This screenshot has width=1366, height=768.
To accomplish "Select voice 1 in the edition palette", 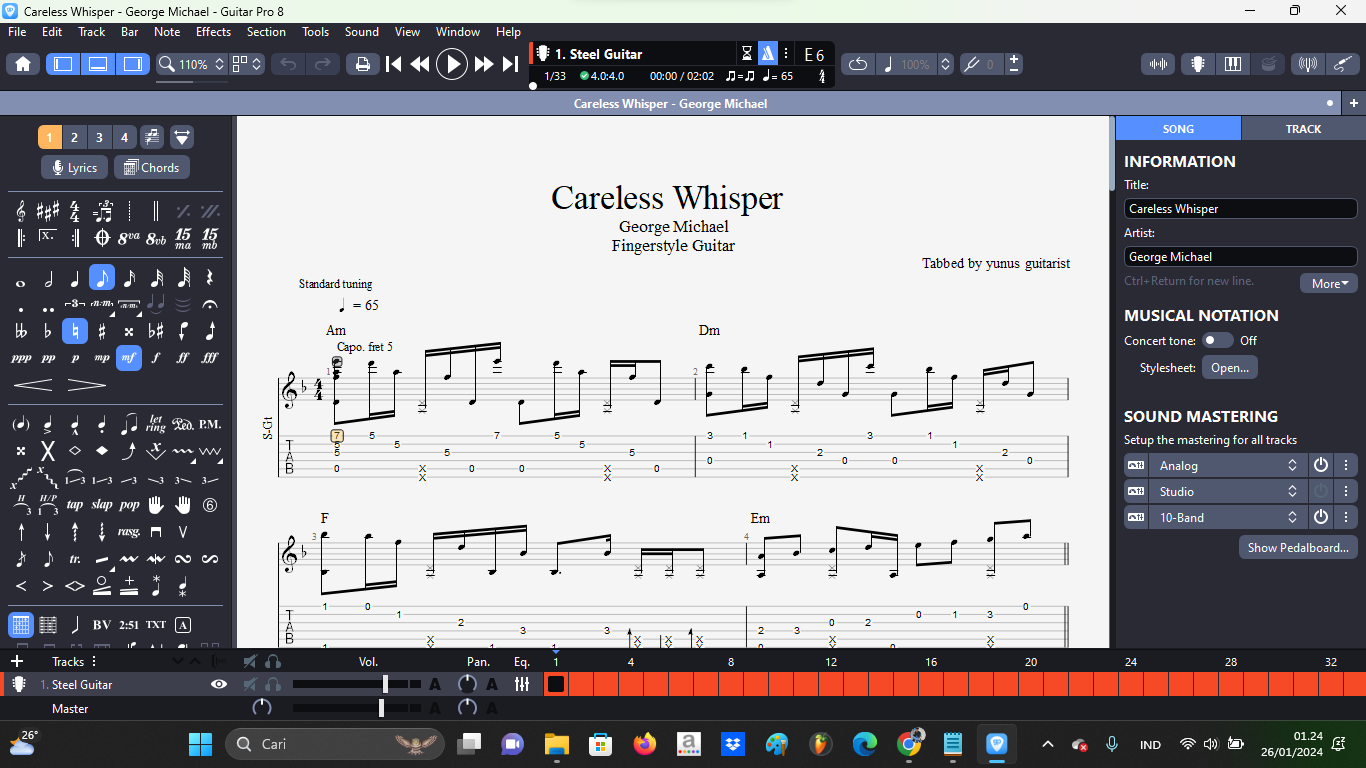I will click(x=49, y=137).
